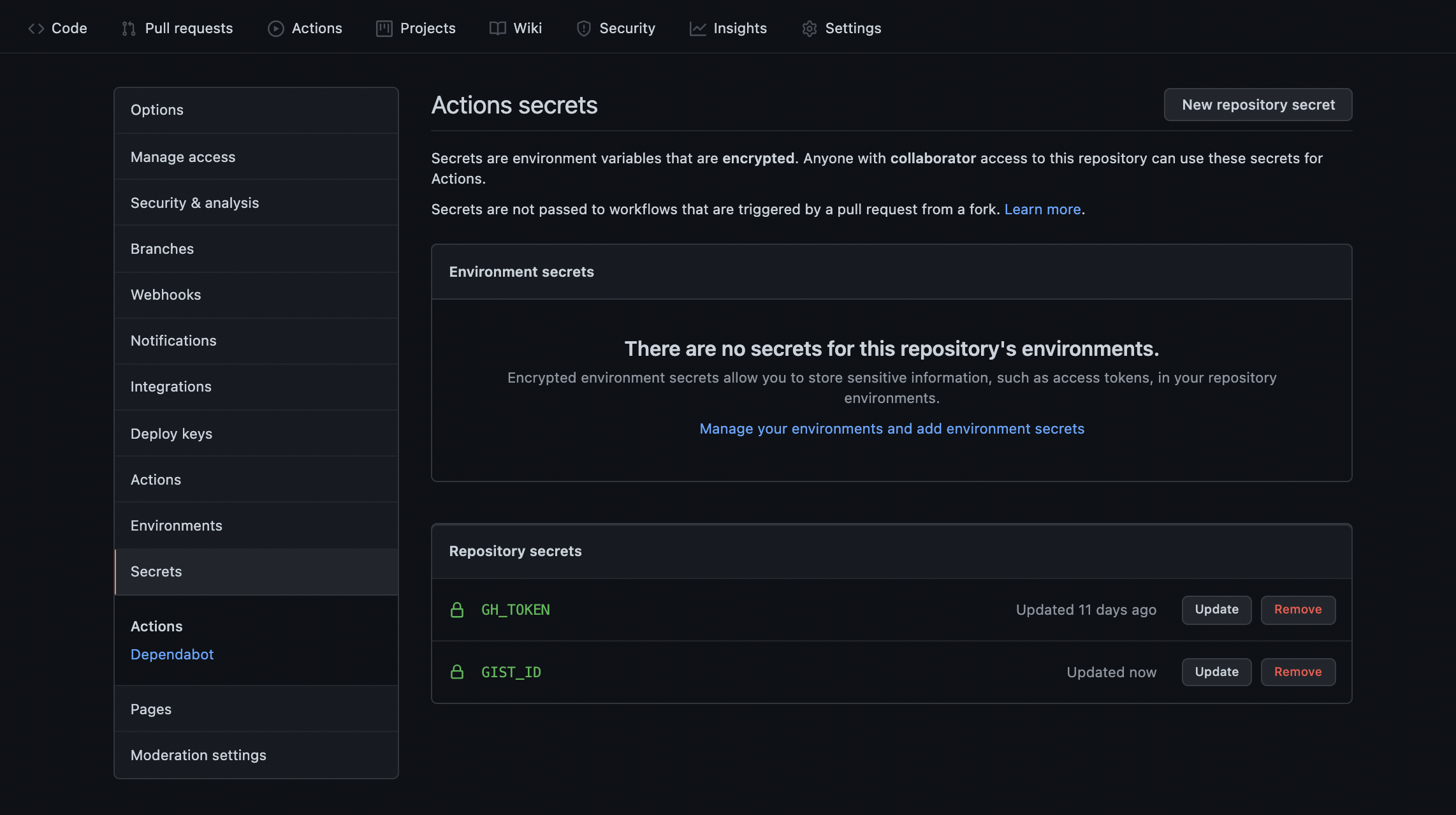Click the Actions play-circle icon
1456x815 pixels.
pos(275,29)
